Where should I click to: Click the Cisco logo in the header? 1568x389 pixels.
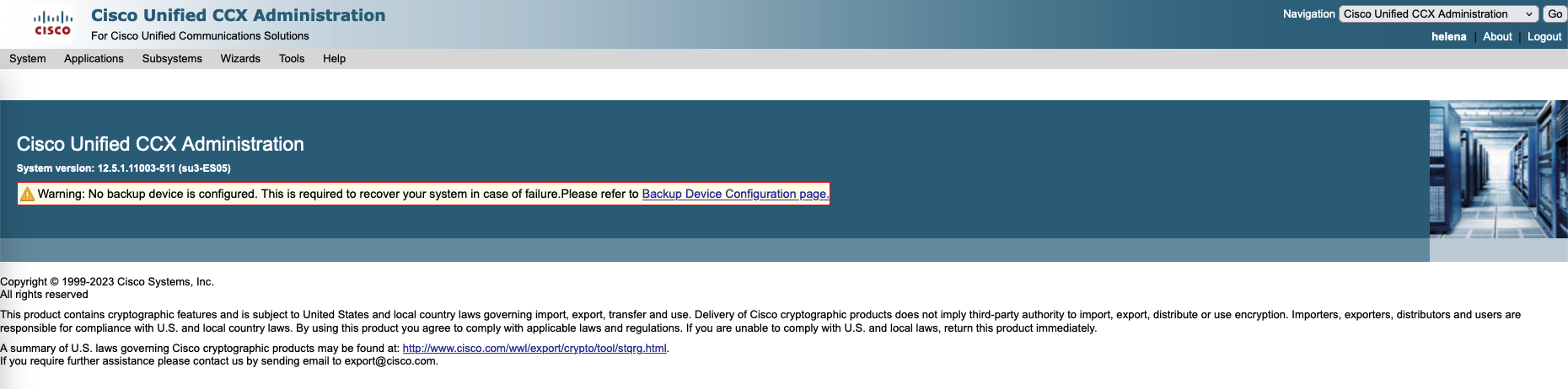pyautogui.click(x=52, y=23)
